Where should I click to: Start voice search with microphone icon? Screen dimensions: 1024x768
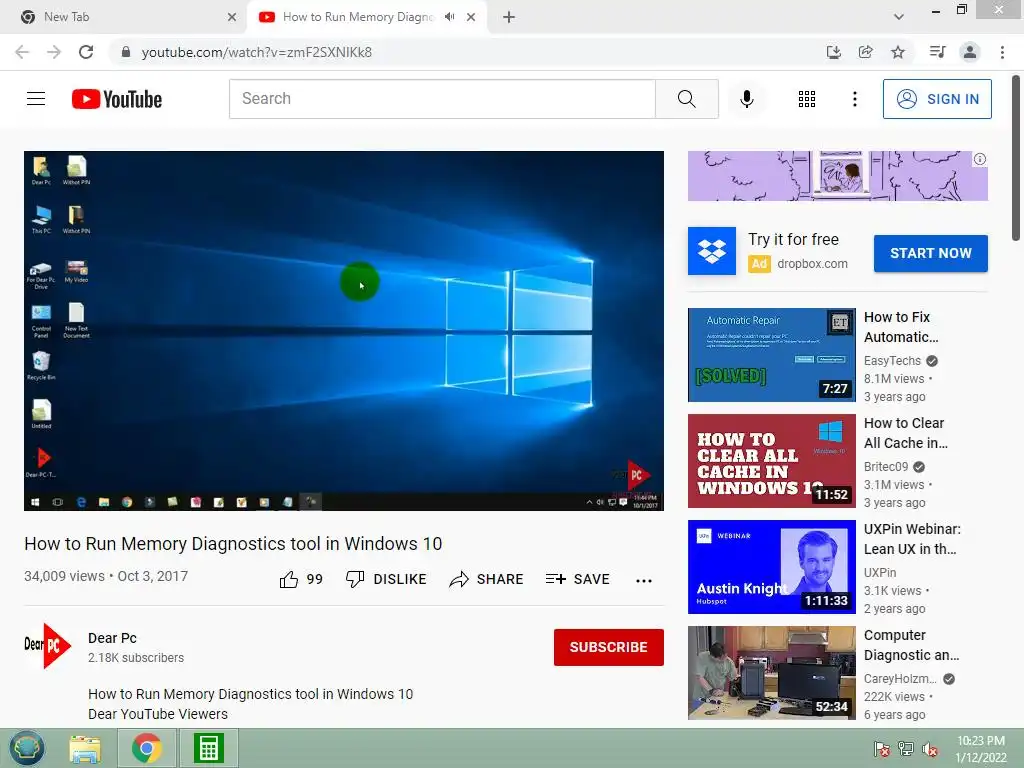[x=746, y=99]
